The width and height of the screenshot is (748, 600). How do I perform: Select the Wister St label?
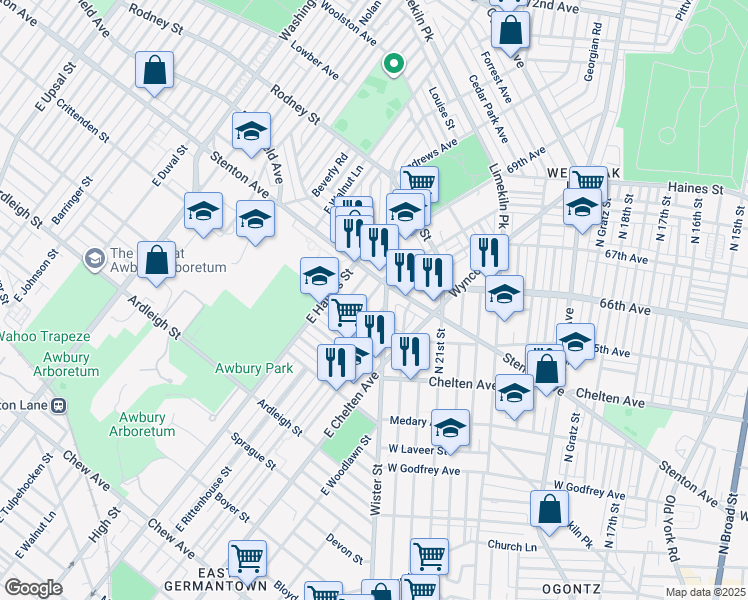pos(376,490)
